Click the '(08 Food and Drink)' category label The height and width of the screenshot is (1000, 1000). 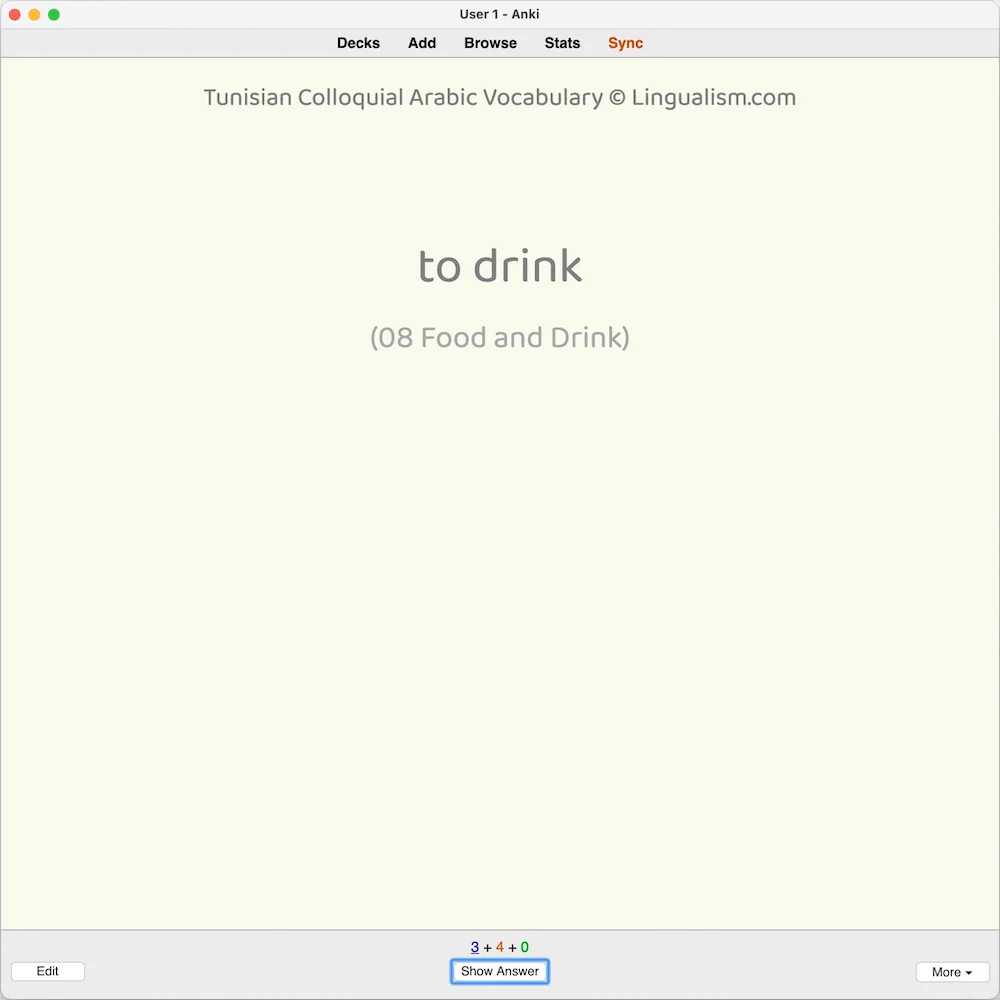499,337
